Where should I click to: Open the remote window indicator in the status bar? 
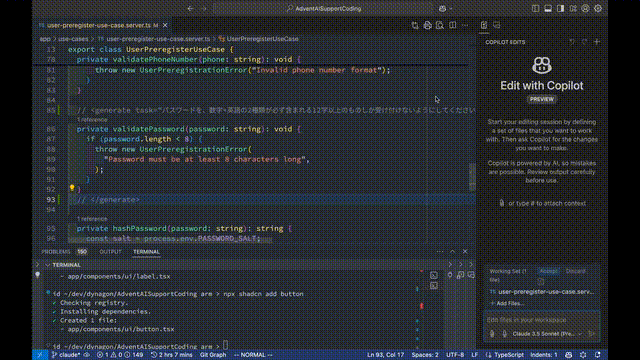pyautogui.click(x=40, y=355)
